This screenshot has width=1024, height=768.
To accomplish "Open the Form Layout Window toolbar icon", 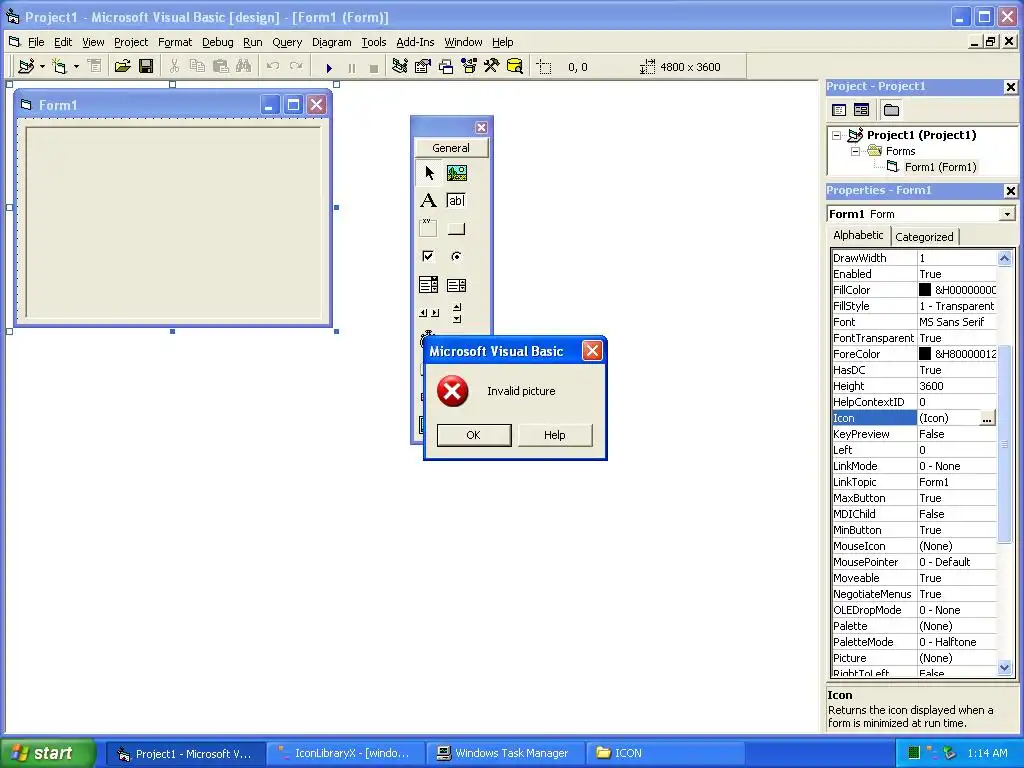I will pyautogui.click(x=446, y=66).
